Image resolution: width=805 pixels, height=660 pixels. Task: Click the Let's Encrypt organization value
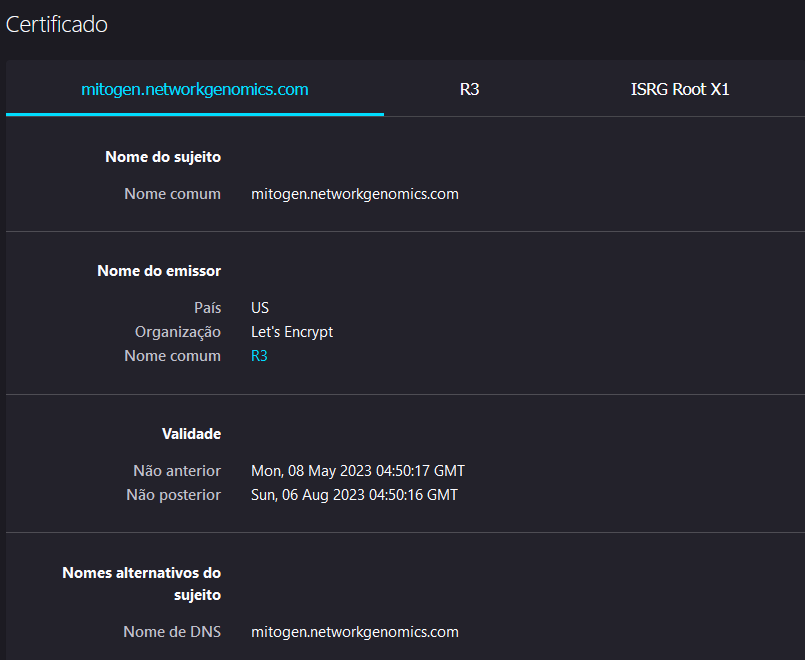pyautogui.click(x=291, y=331)
